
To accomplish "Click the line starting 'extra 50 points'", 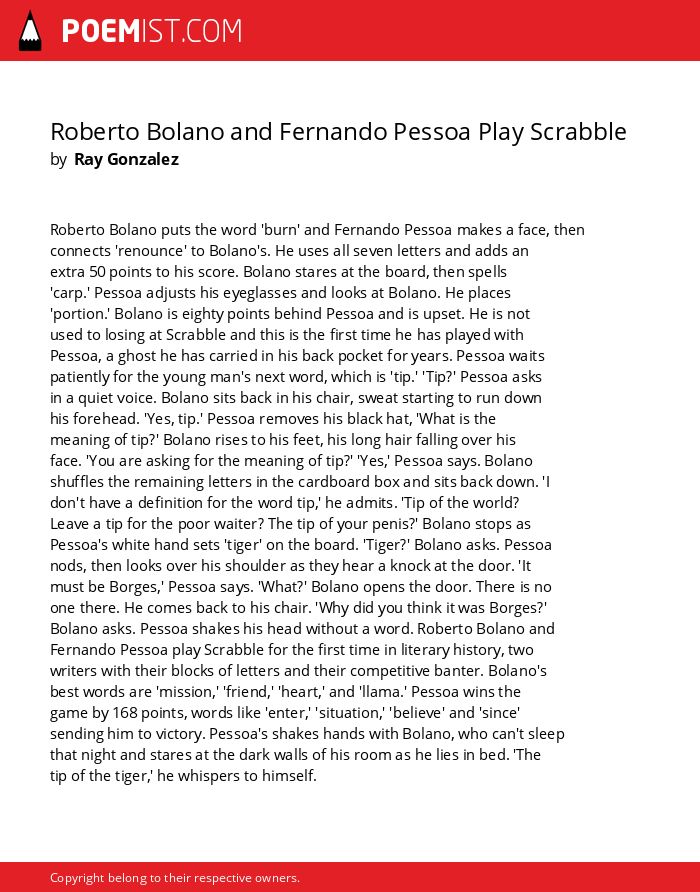I will [278, 272].
